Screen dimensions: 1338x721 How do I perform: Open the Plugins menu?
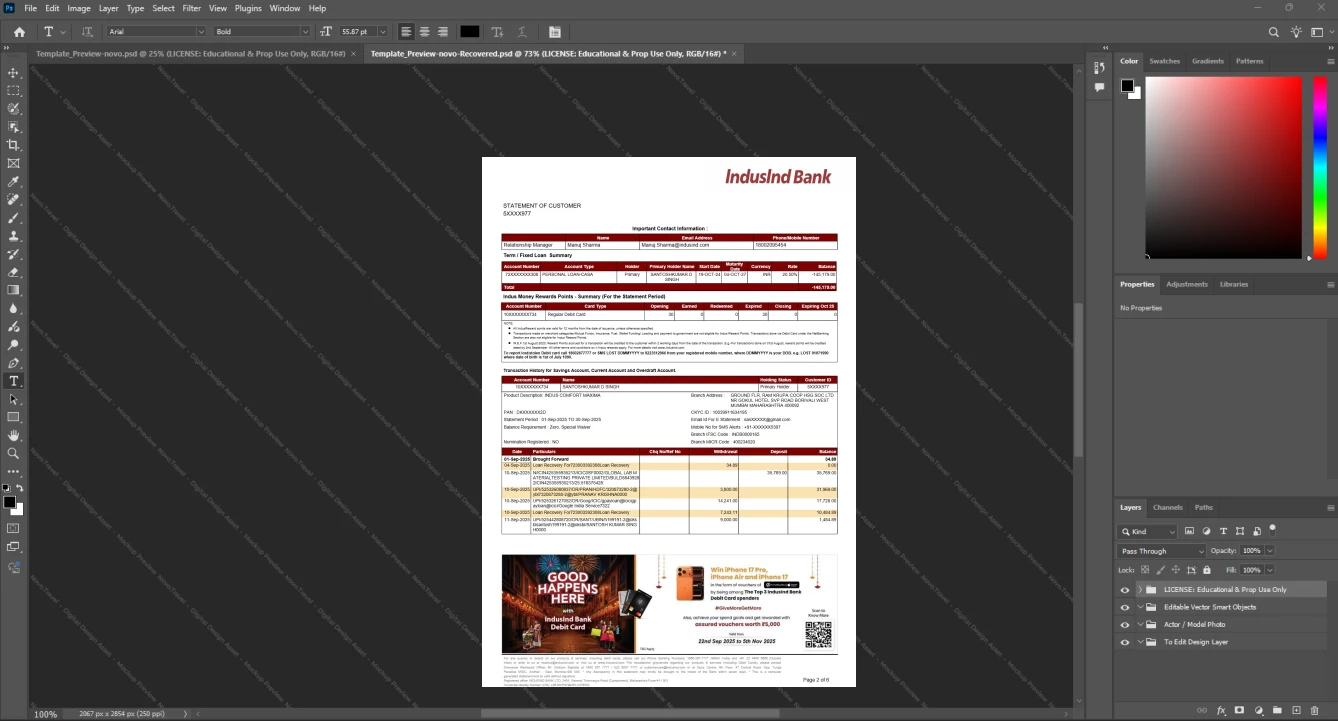(248, 8)
